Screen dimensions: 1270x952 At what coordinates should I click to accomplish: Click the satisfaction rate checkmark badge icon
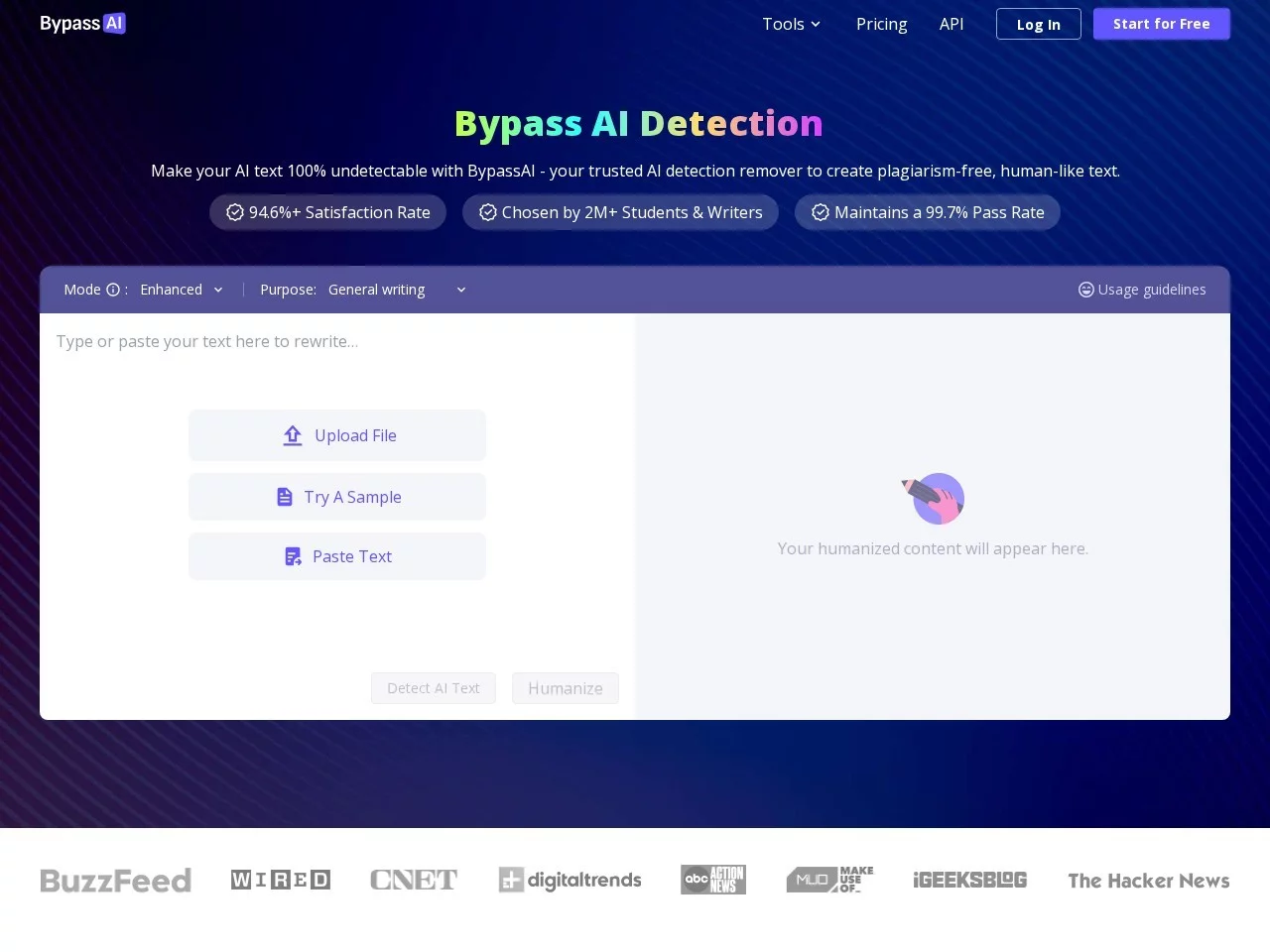[x=234, y=211]
